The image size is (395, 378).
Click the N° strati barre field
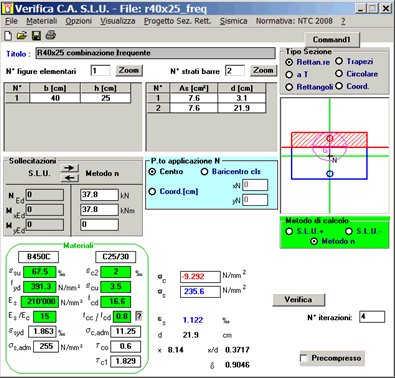click(x=235, y=71)
